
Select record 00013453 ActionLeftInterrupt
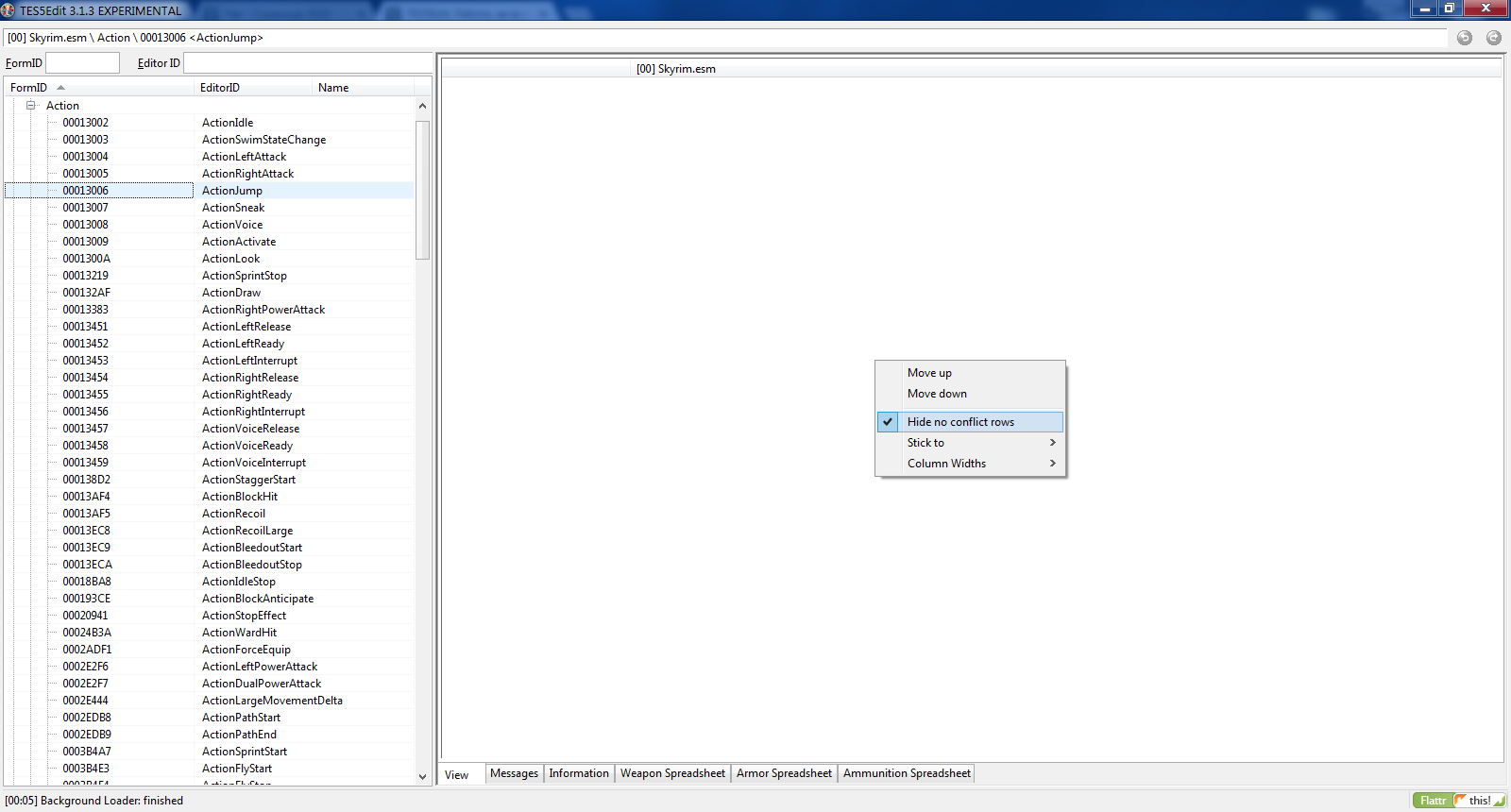click(x=209, y=361)
